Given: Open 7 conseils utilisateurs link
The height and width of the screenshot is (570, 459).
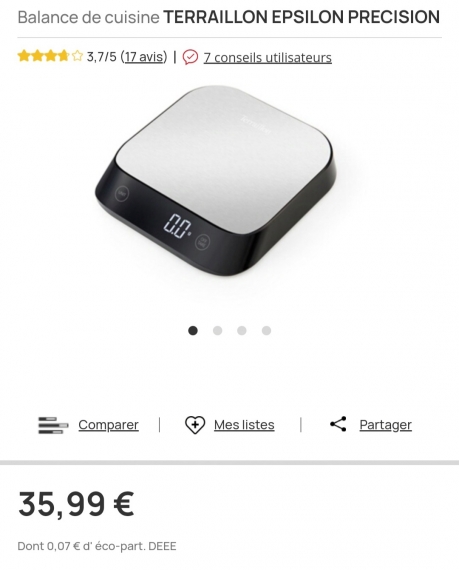Looking at the screenshot, I should [267, 57].
